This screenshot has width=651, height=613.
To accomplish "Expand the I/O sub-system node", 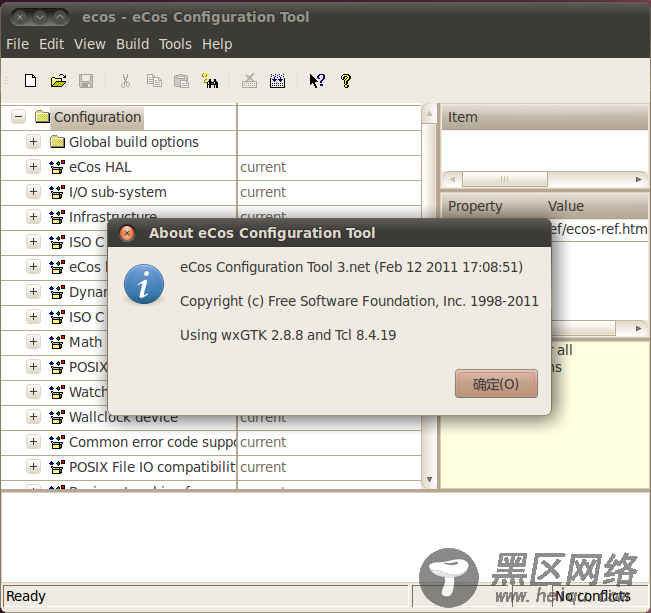I will tap(33, 191).
